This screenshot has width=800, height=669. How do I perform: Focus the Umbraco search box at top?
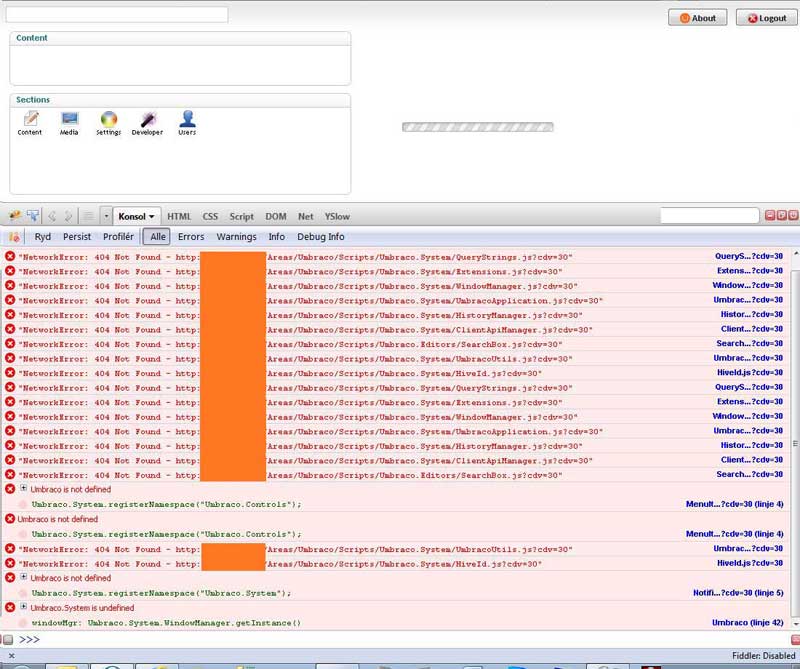pyautogui.click(x=117, y=14)
